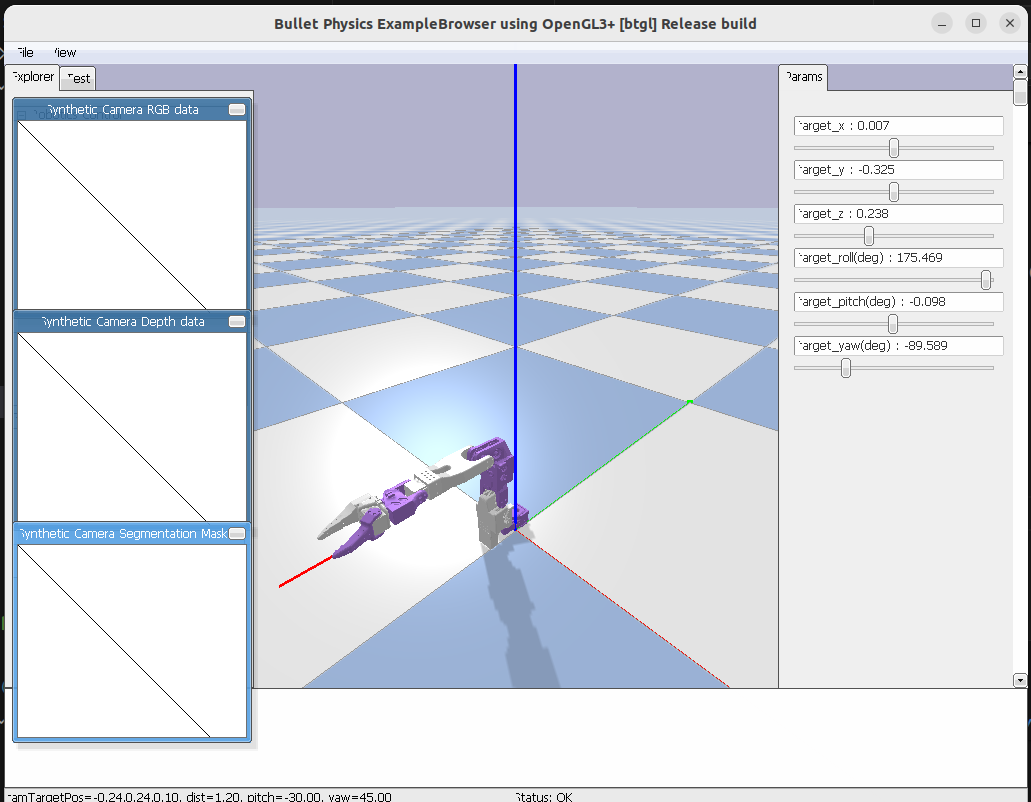Click the Synthetic Camera Segmentation Mask window button
The width and height of the screenshot is (1031, 802).
tap(237, 534)
